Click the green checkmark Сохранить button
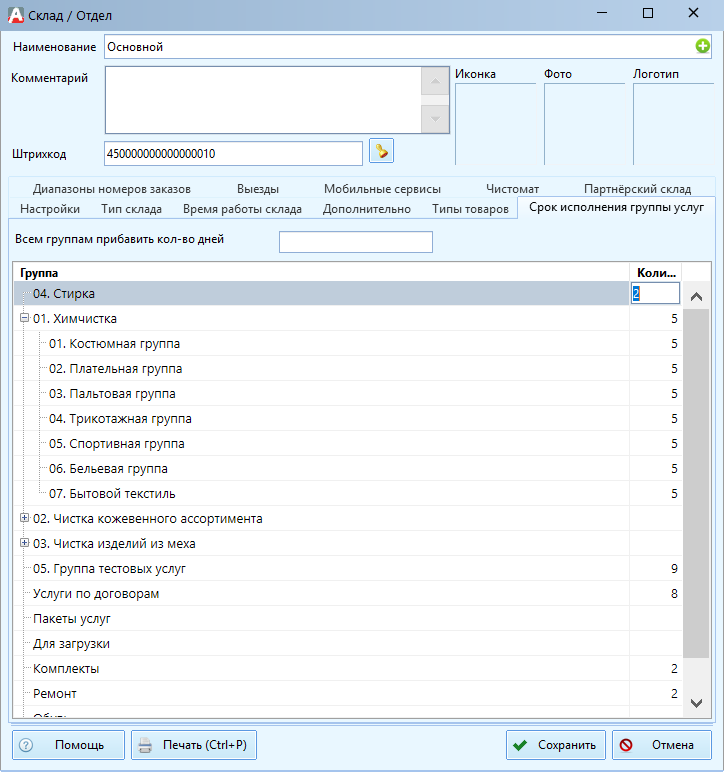Viewport: 724px width, 772px height. [x=556, y=745]
